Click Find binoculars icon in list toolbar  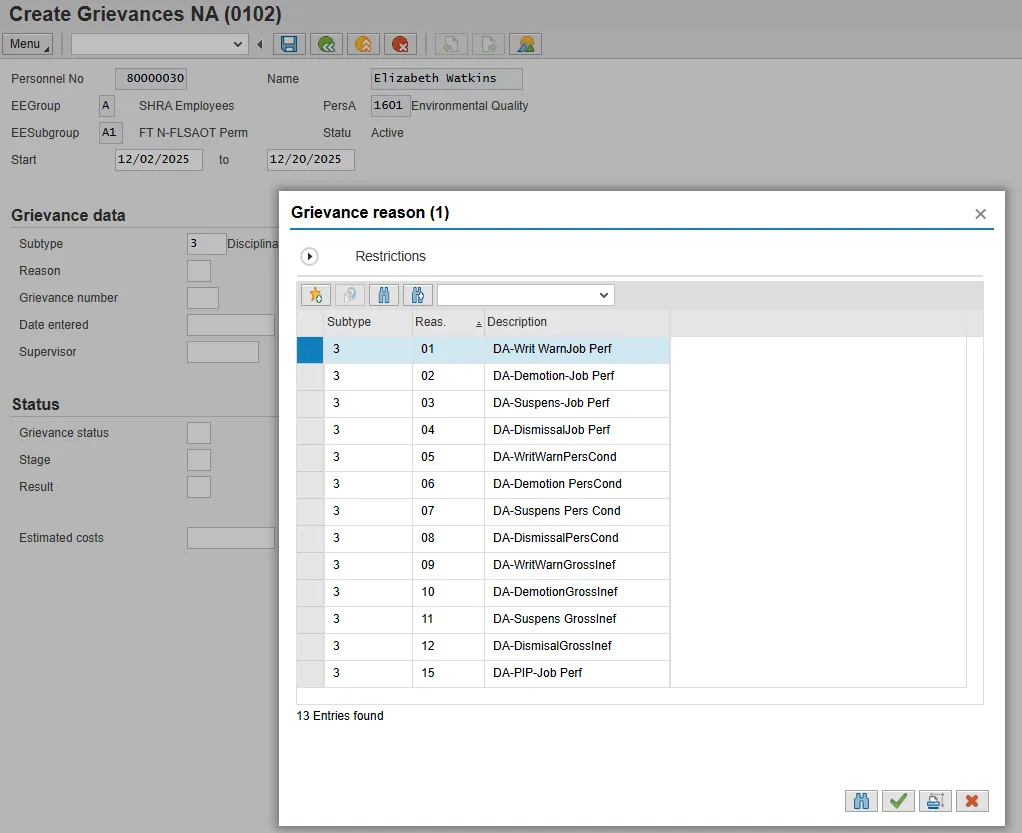click(x=383, y=295)
